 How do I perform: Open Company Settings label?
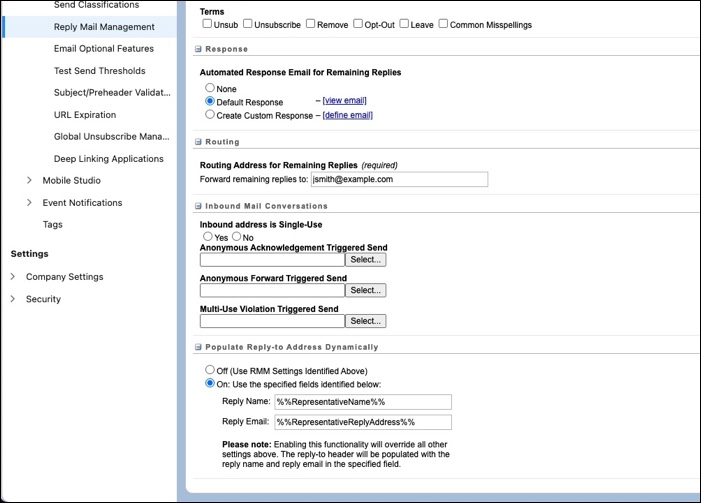(64, 277)
